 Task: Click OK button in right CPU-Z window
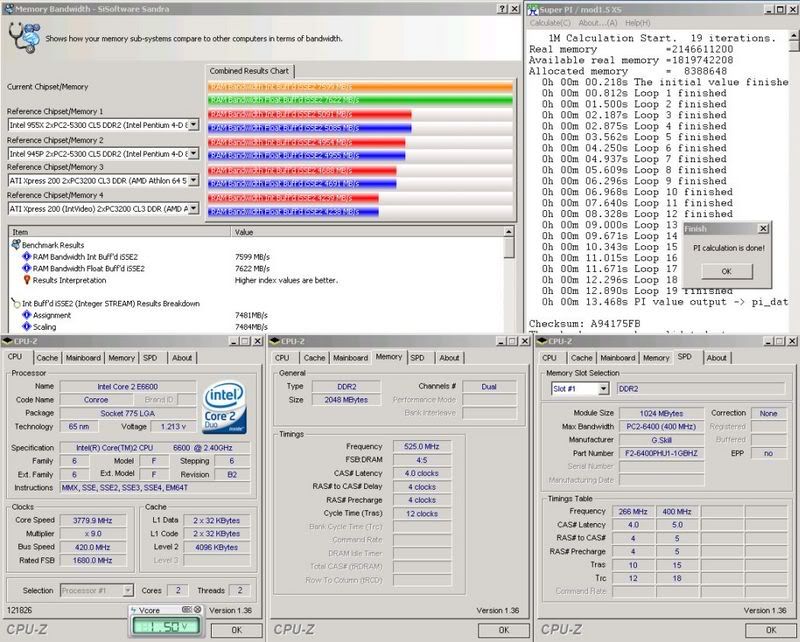tap(771, 630)
